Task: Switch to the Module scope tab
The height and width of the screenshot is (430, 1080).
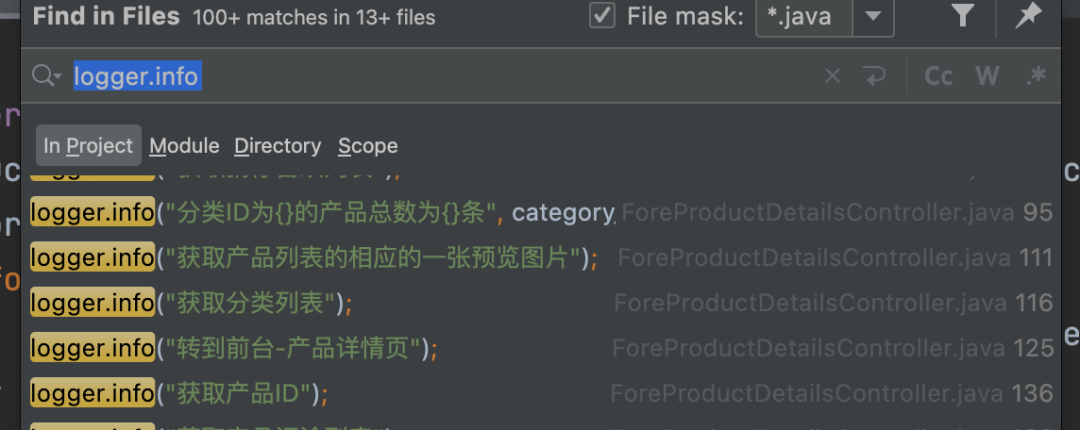Action: click(x=184, y=146)
